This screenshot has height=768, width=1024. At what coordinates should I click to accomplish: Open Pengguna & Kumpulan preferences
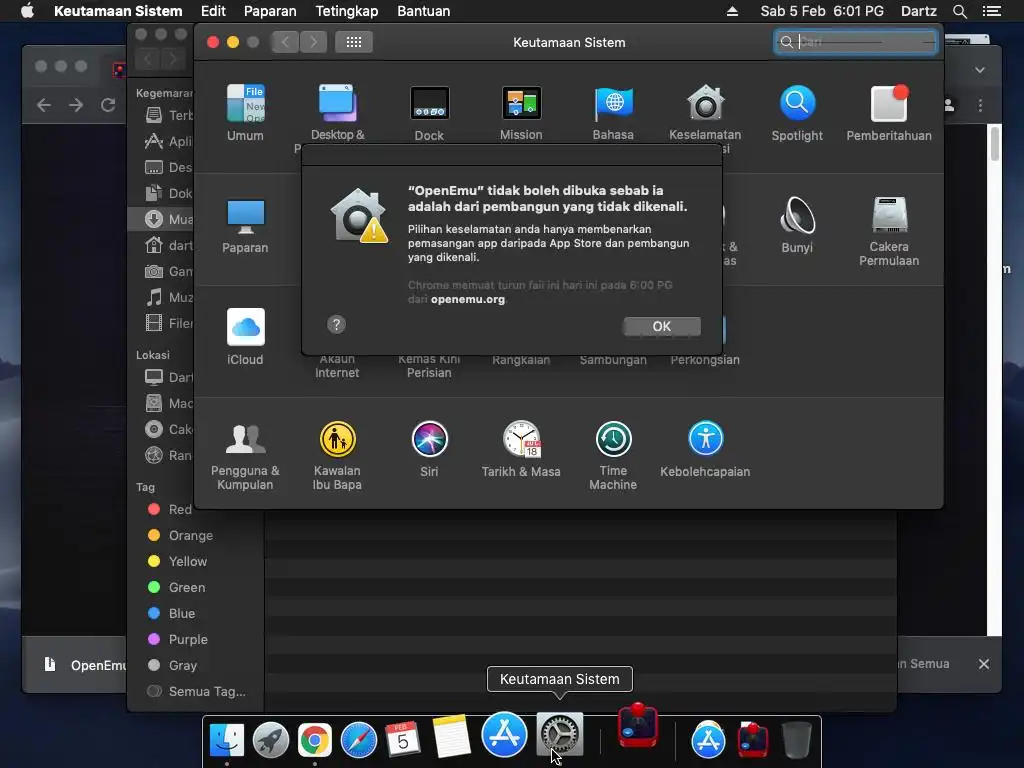click(245, 455)
